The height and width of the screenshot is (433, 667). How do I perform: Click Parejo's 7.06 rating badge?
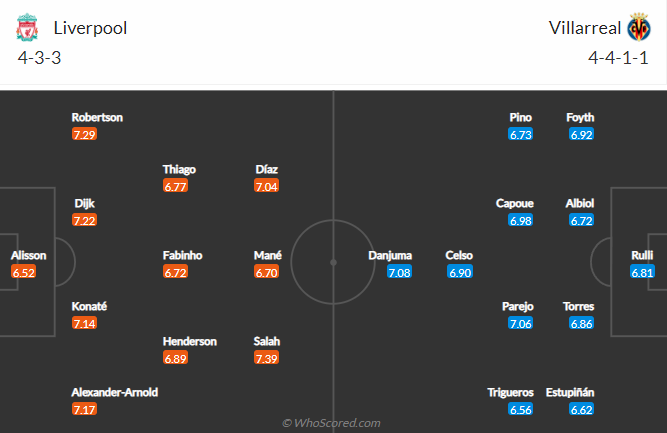[521, 324]
